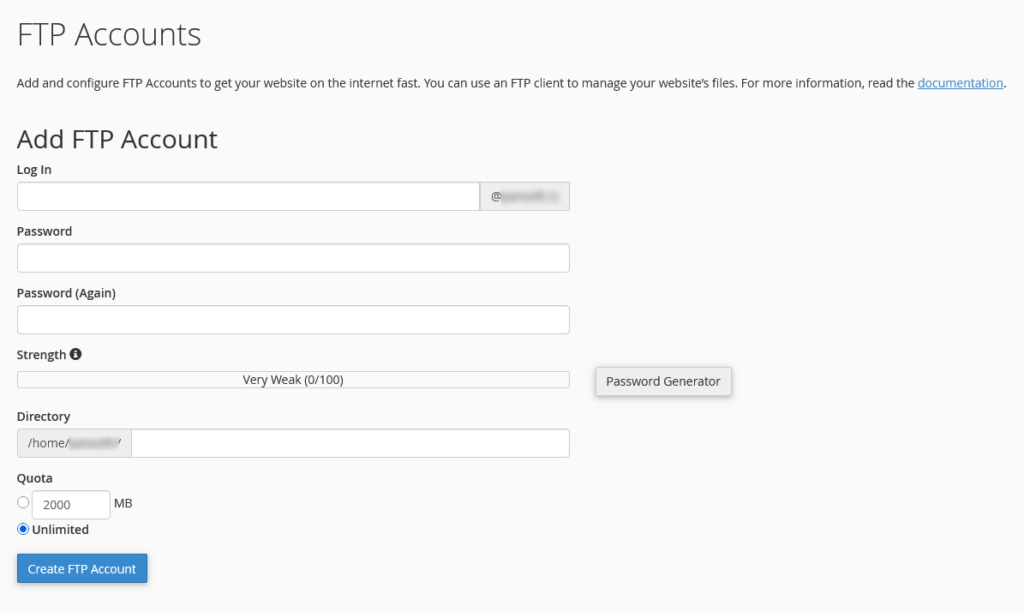The height and width of the screenshot is (612, 1024).
Task: Open the Password Generator
Action: (663, 381)
